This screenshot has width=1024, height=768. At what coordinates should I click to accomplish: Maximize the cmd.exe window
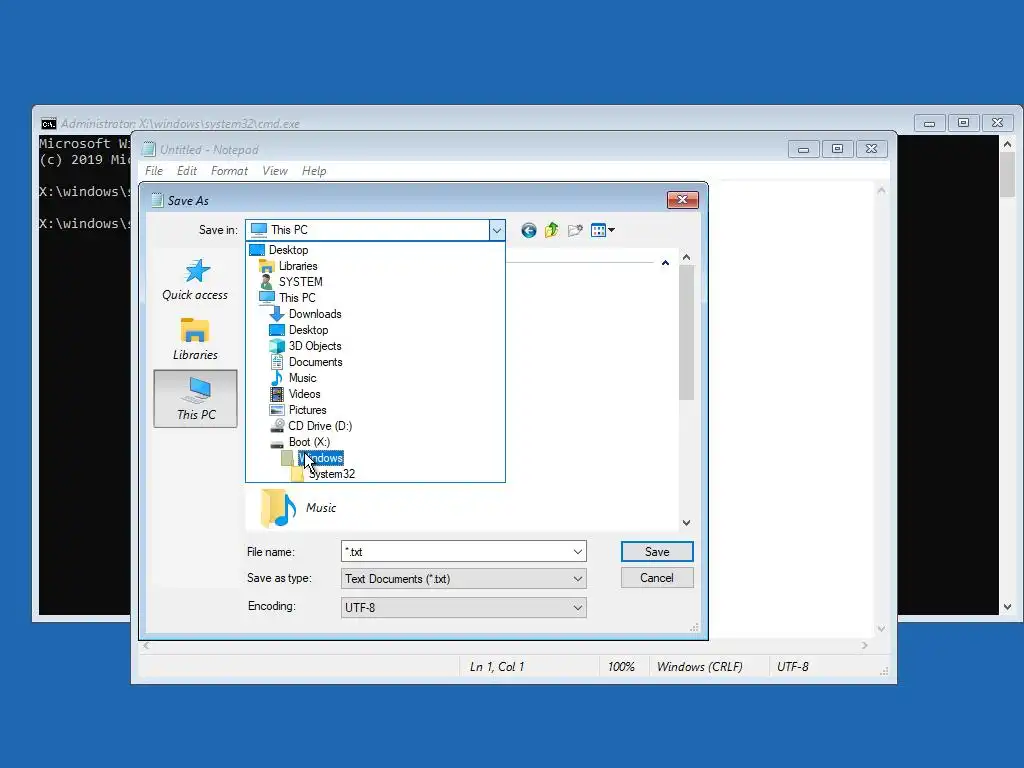pos(963,123)
